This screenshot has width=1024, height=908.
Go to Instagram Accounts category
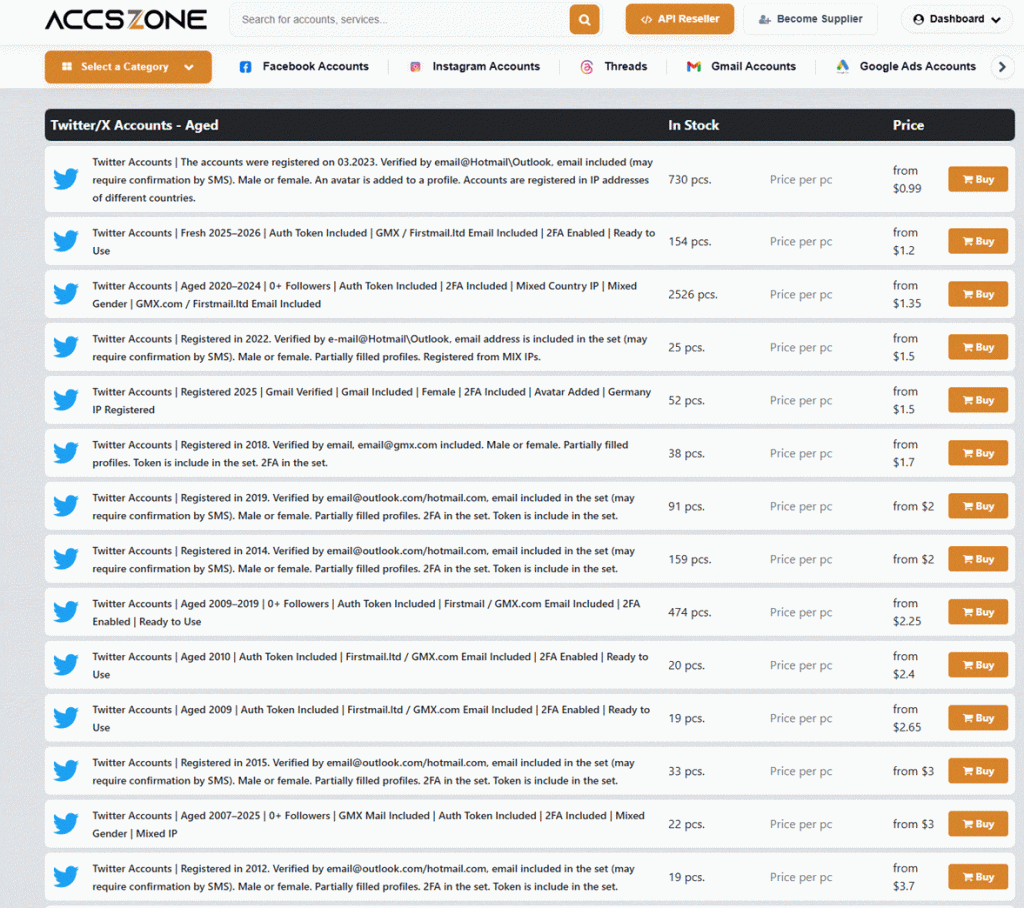pos(486,67)
